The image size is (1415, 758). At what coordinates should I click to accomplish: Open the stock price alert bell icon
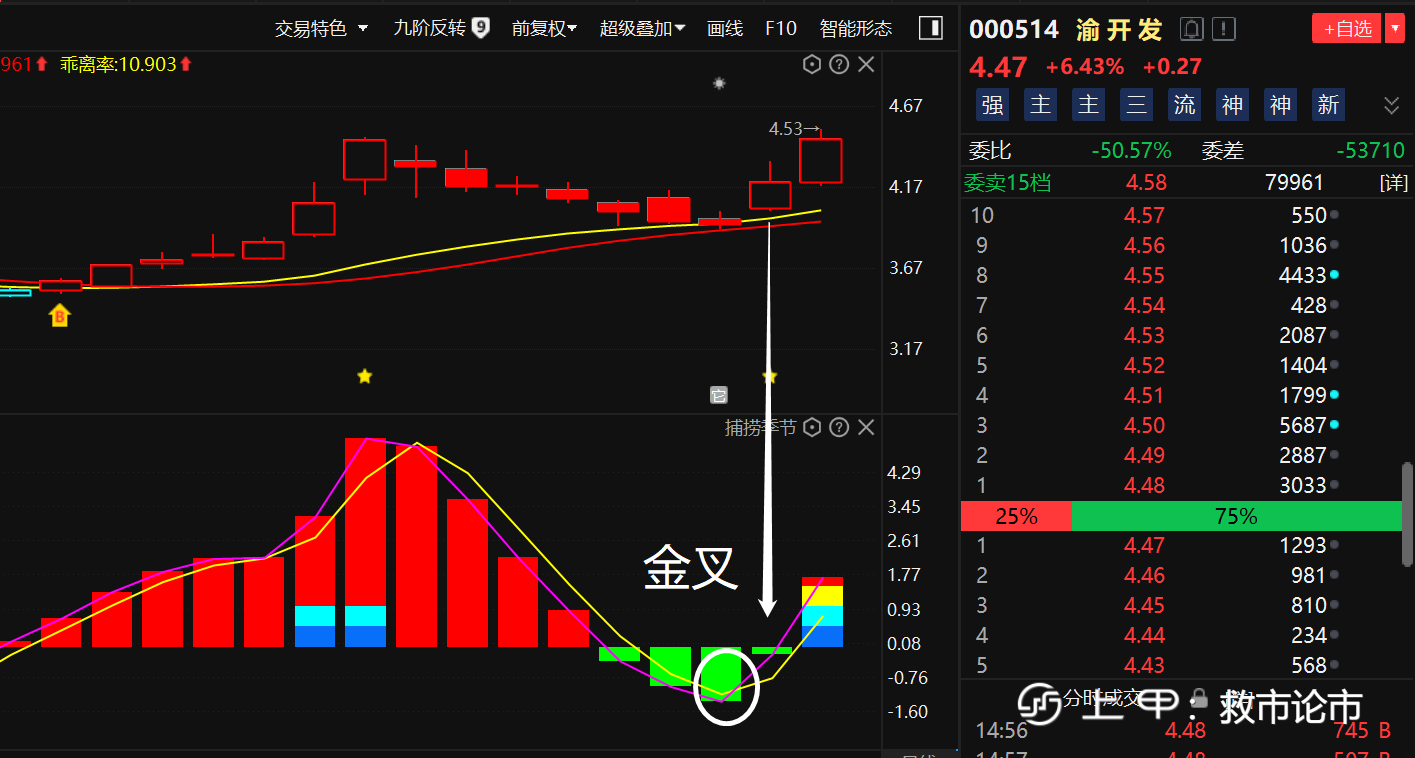tap(1191, 29)
